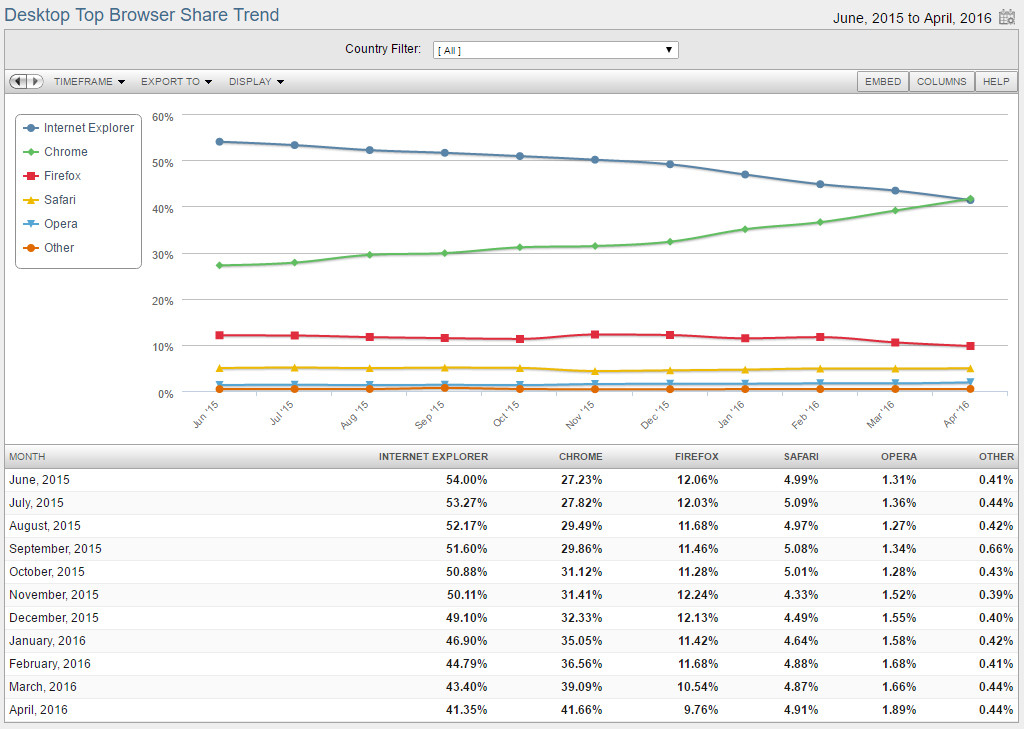The width and height of the screenshot is (1024, 729).
Task: Click the HELP button
Action: [x=996, y=81]
